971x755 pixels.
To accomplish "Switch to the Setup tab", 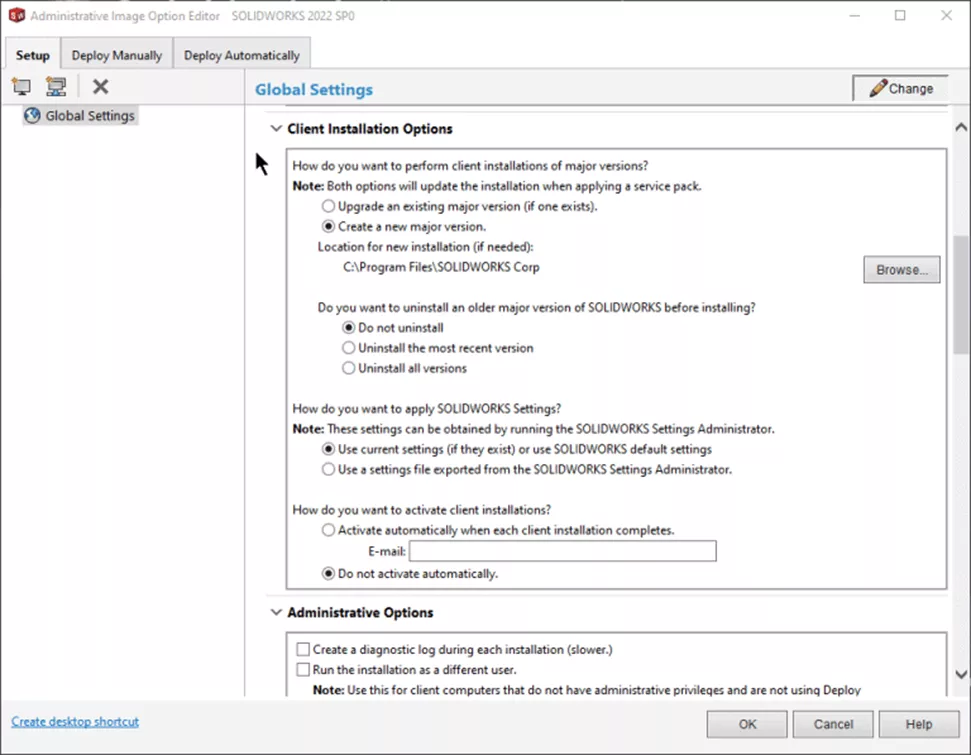I will click(33, 55).
